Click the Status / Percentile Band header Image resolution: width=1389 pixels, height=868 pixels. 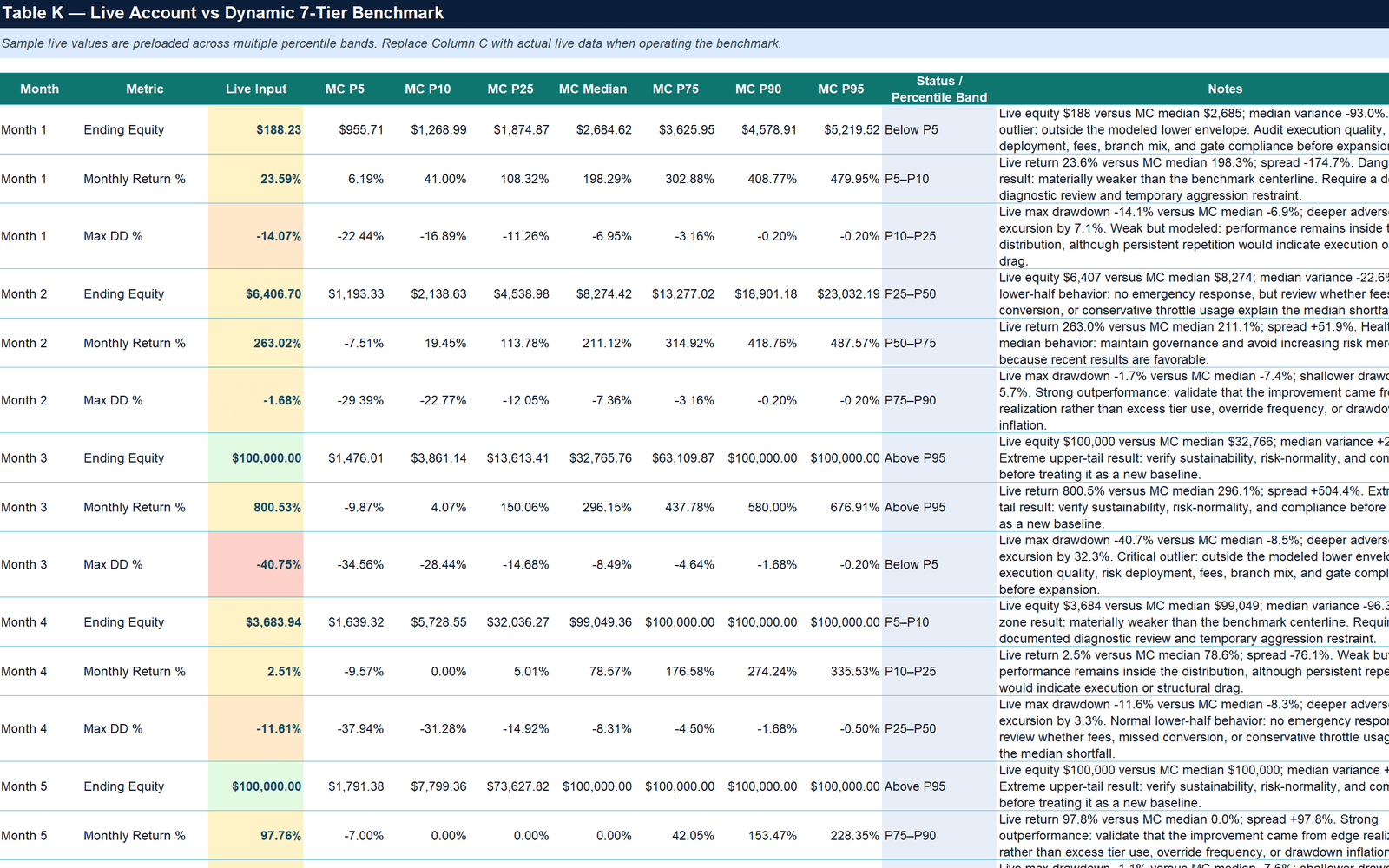tap(939, 89)
